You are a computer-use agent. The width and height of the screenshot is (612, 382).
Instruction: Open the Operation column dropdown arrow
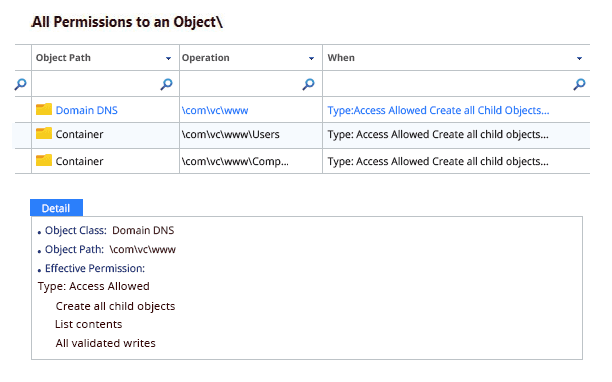(311, 59)
